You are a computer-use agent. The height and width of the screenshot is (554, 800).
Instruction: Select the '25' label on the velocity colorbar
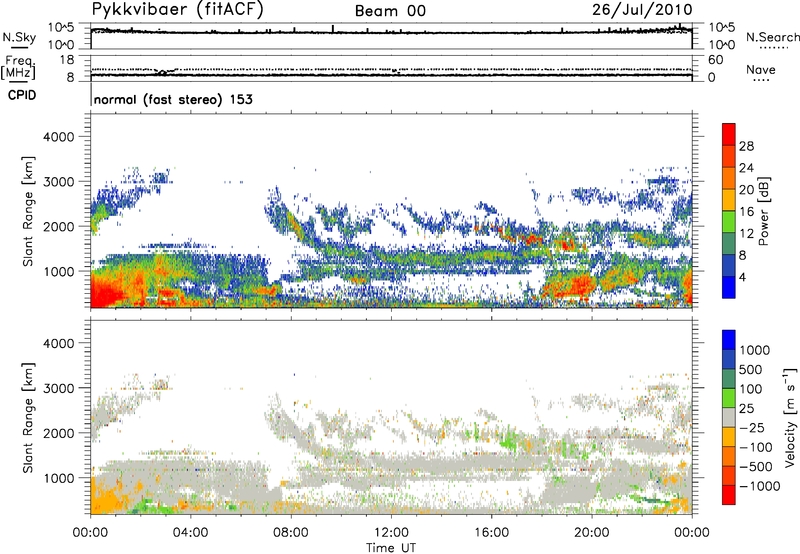pos(747,409)
